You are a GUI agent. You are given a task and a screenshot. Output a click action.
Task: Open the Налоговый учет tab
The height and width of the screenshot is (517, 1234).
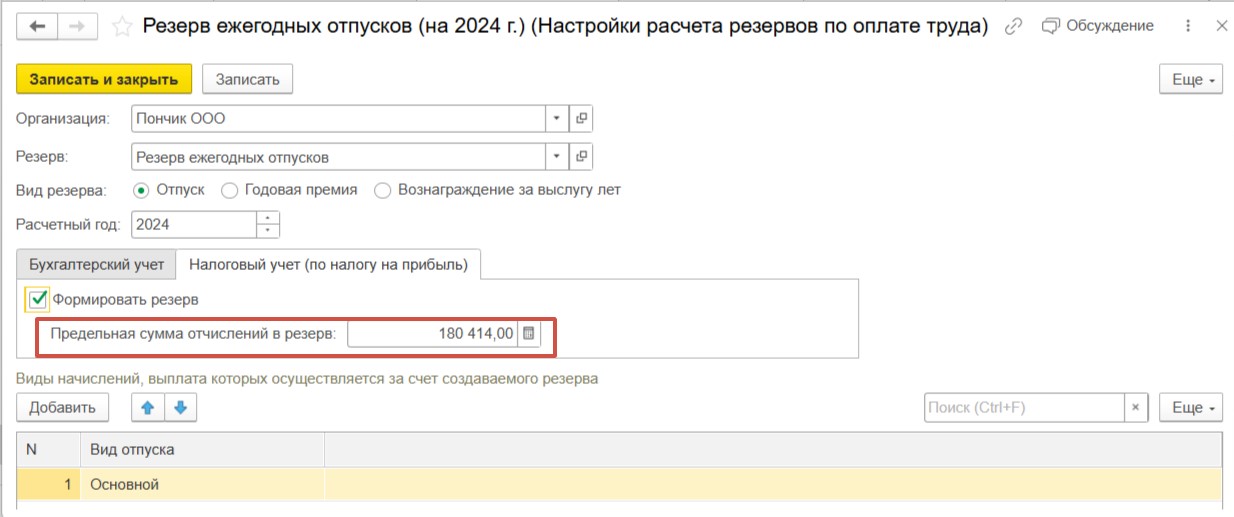coord(328,265)
